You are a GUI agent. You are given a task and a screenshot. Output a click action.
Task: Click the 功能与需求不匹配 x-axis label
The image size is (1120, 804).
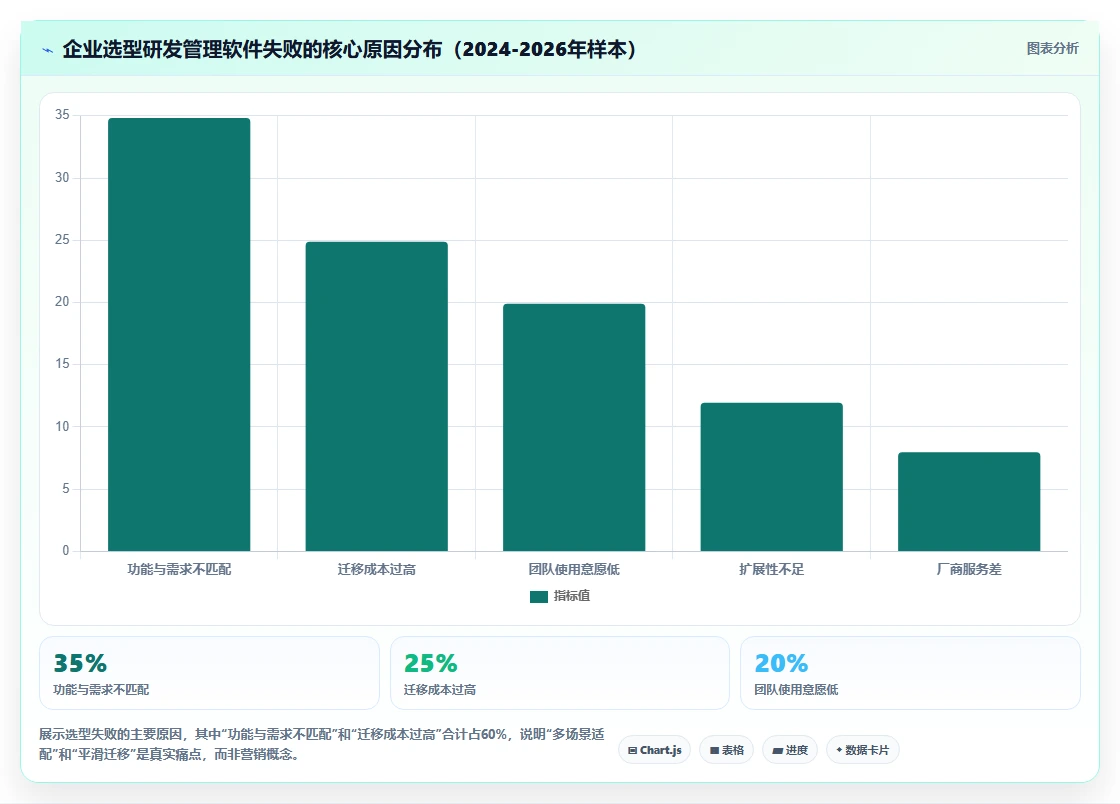point(179,569)
